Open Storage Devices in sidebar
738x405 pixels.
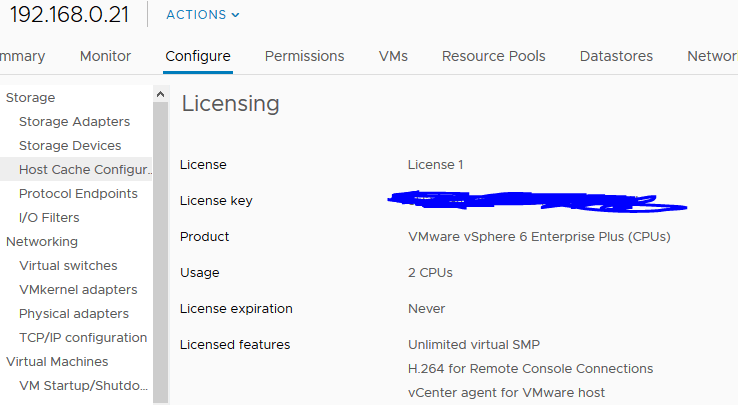coord(70,146)
